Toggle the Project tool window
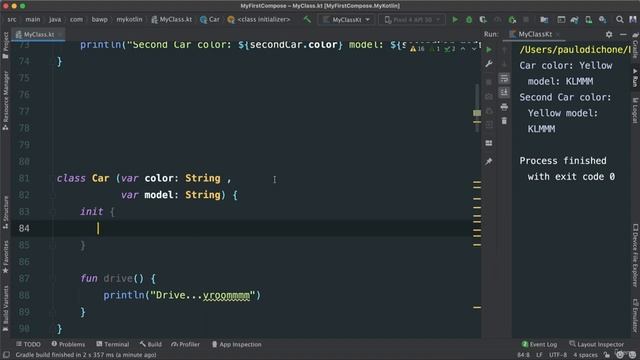 [x=5, y=45]
